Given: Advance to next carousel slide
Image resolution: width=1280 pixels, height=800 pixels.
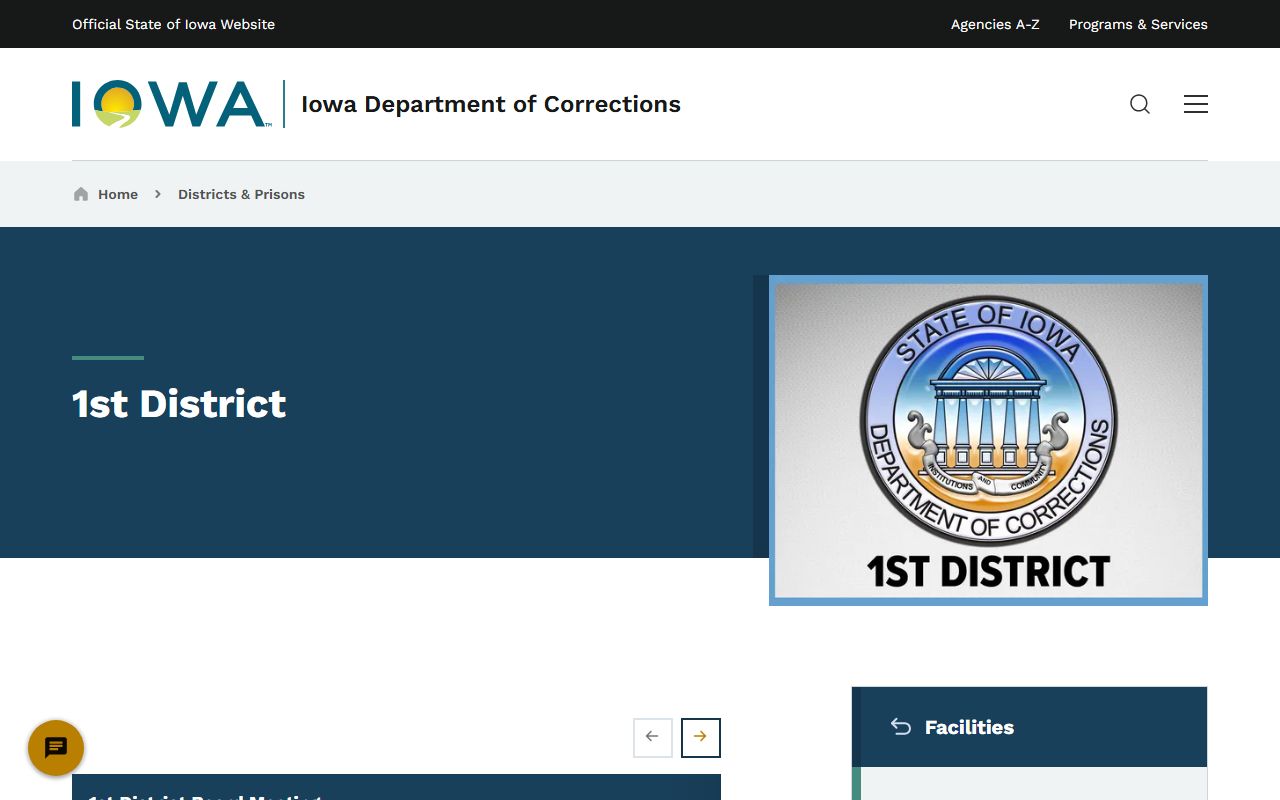Looking at the screenshot, I should pos(701,738).
